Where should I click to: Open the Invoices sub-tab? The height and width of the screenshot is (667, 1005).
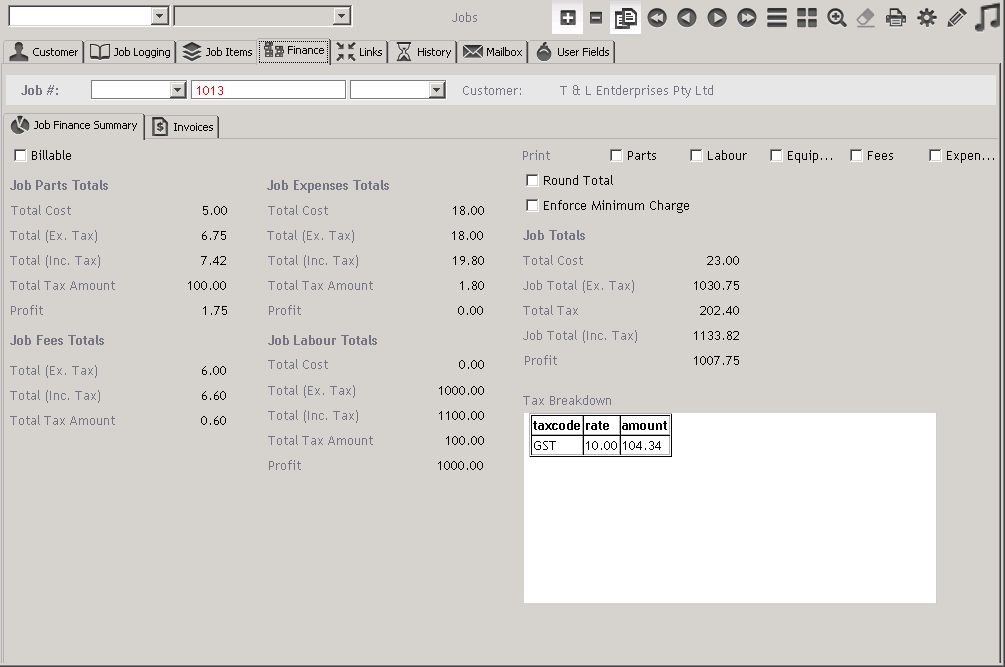183,127
